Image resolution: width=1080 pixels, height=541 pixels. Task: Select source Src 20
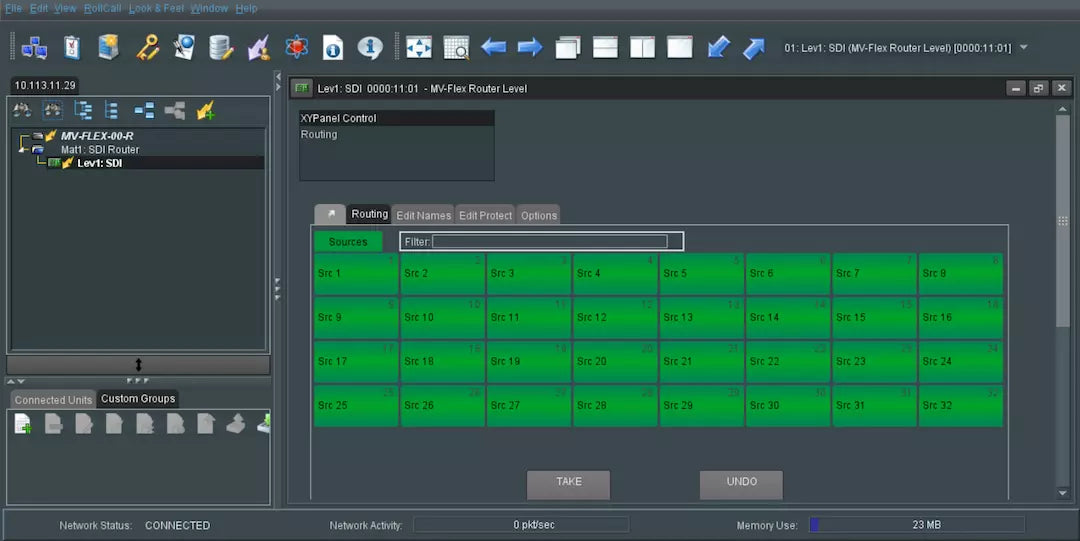coord(616,362)
